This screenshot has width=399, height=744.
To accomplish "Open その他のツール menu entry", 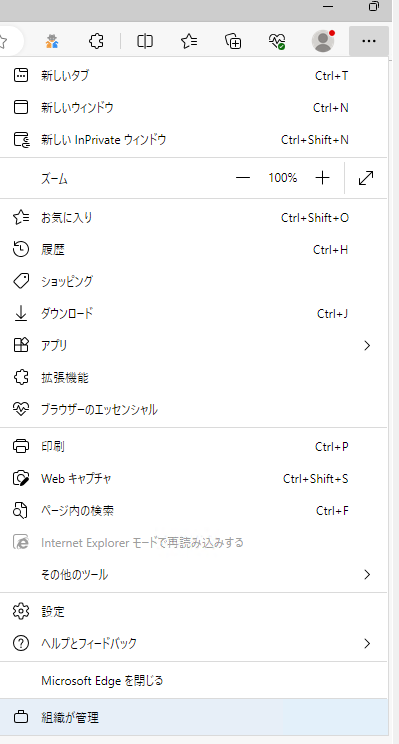I will pyautogui.click(x=194, y=575).
